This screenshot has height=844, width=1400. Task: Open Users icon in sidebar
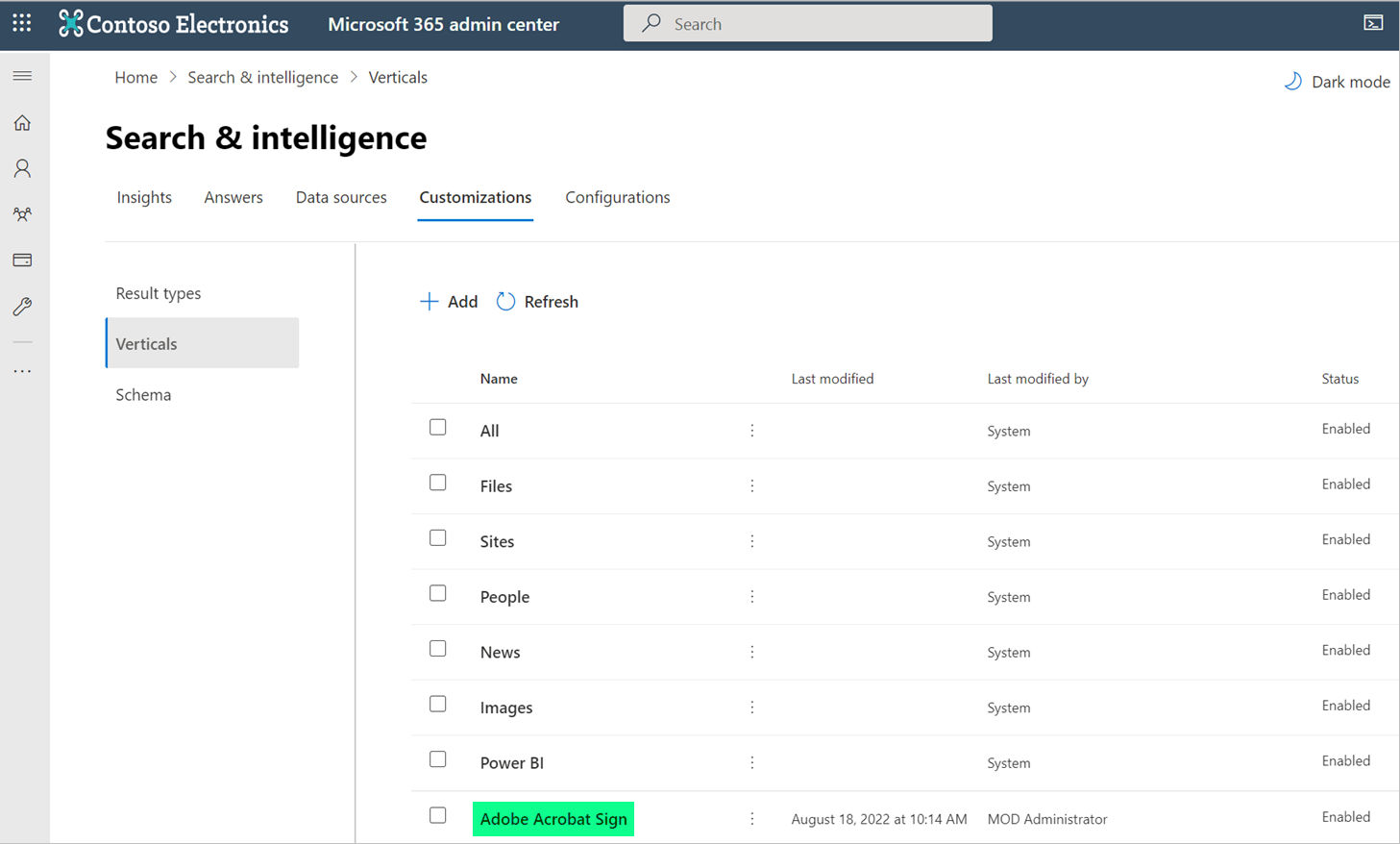(x=22, y=168)
